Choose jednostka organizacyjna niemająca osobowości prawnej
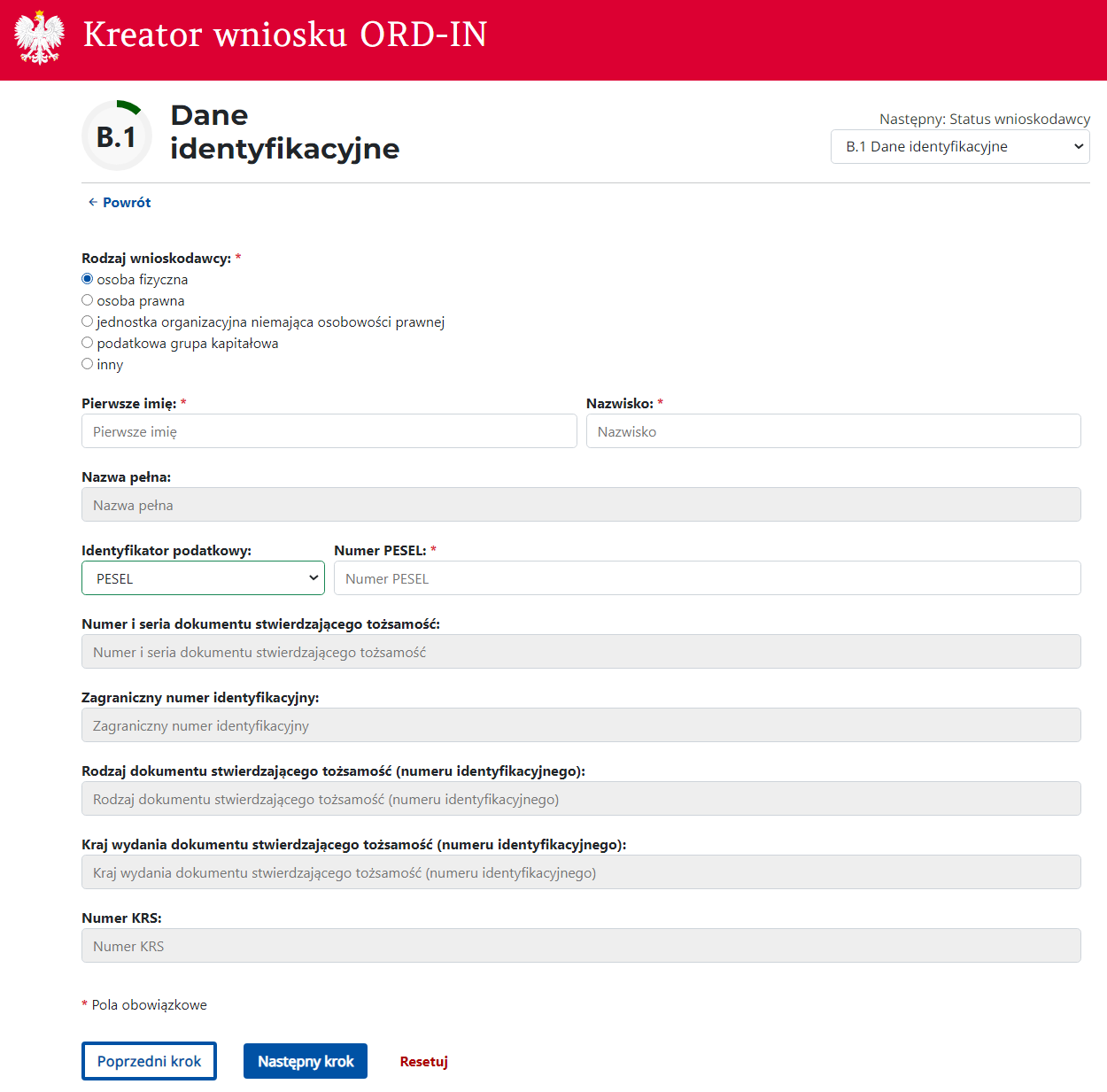The width and height of the screenshot is (1107, 1092). [88, 321]
